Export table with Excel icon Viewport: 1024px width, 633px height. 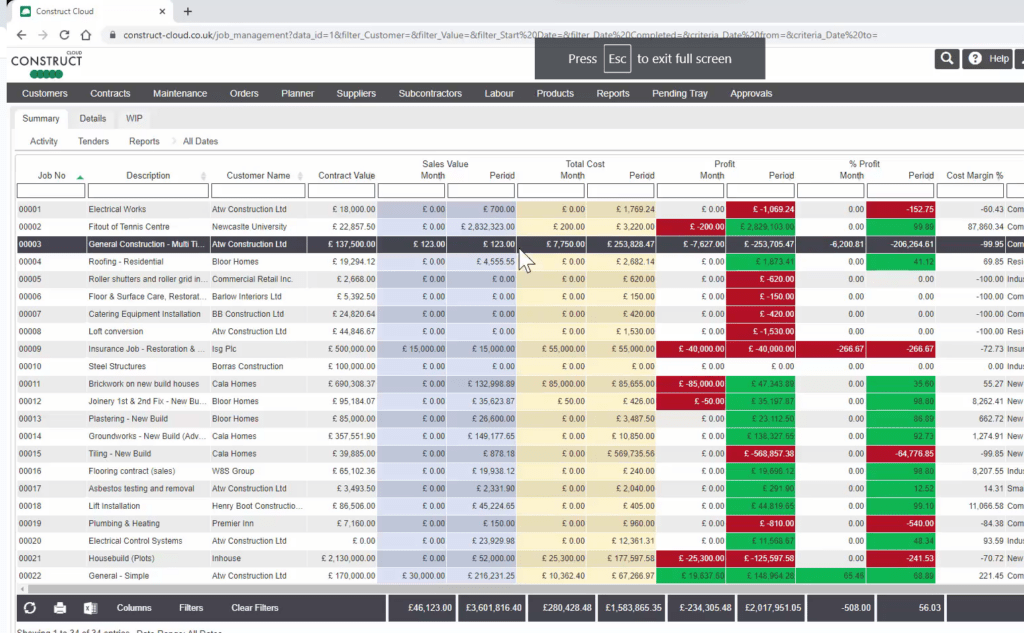click(90, 608)
